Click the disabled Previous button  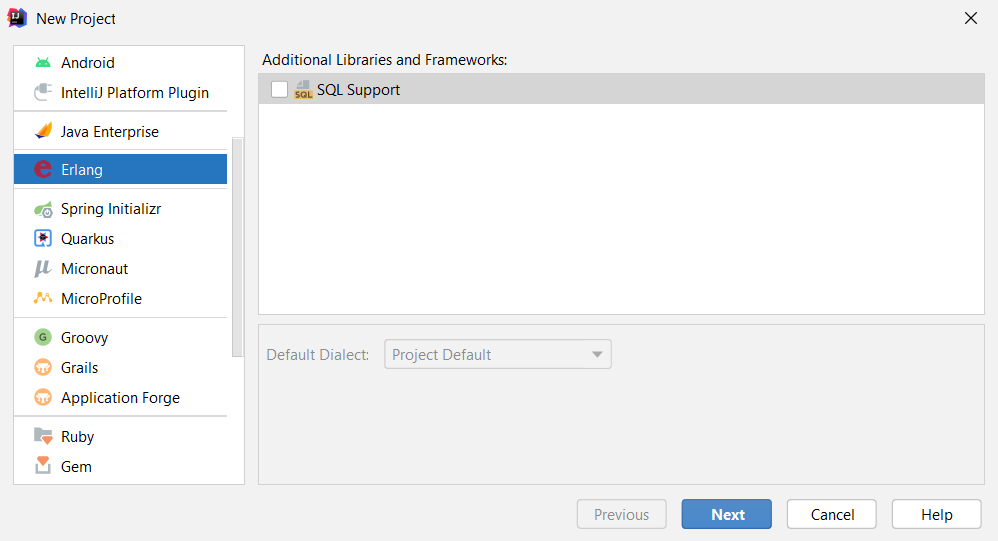click(x=622, y=514)
